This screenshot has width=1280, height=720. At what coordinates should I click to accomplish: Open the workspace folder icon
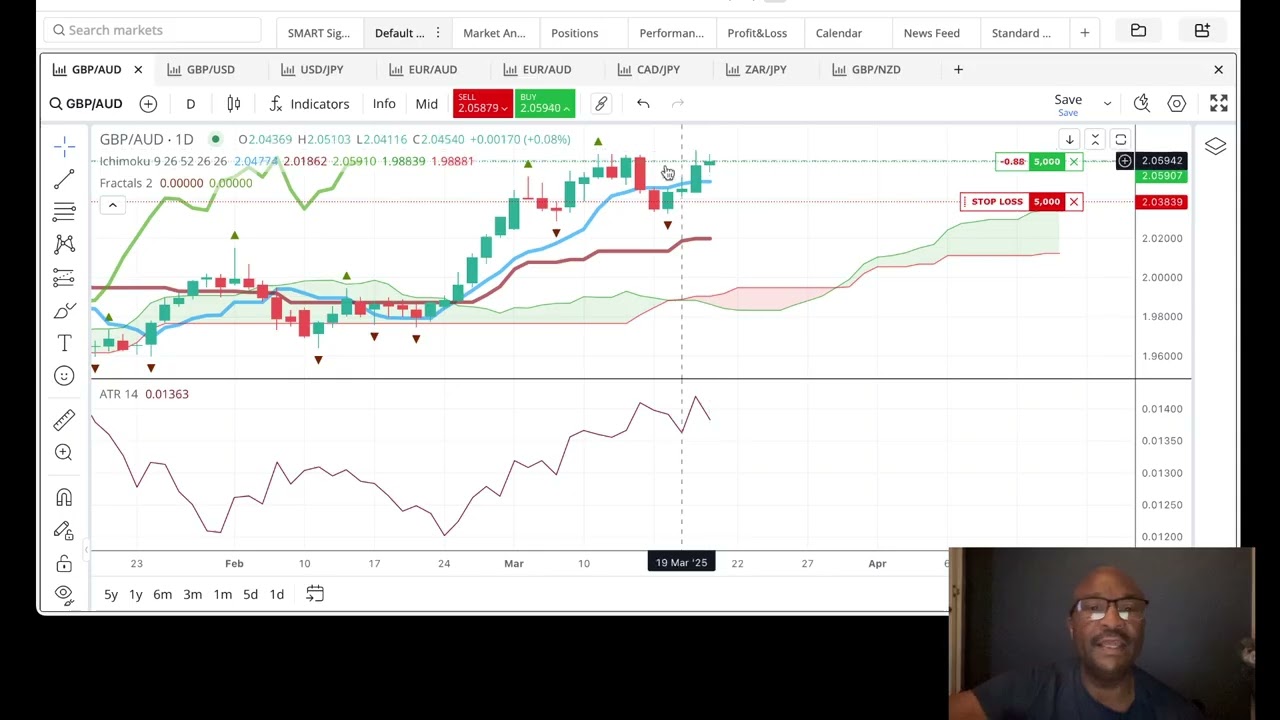point(1138,31)
